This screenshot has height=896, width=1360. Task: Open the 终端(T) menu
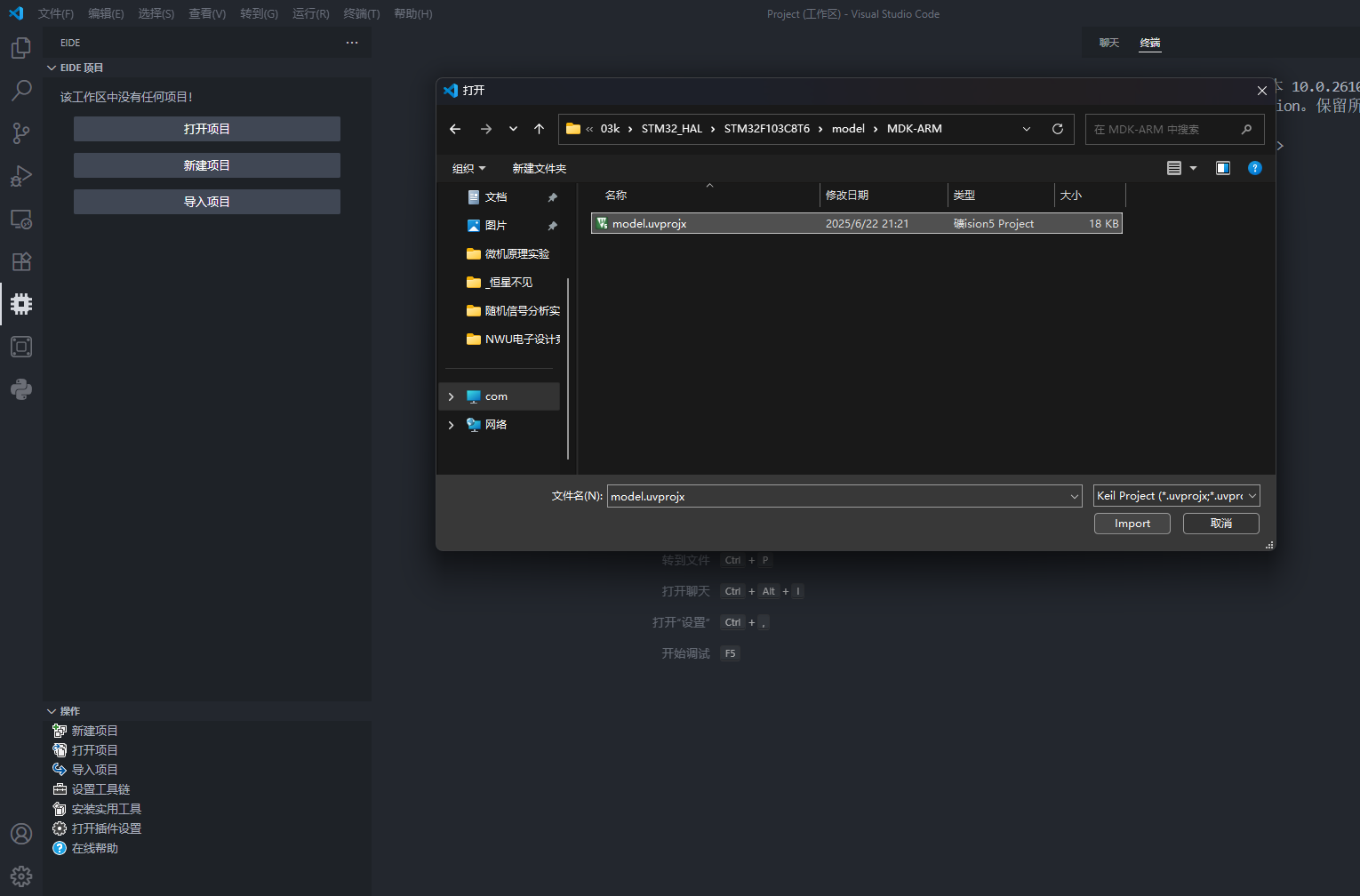pos(362,13)
